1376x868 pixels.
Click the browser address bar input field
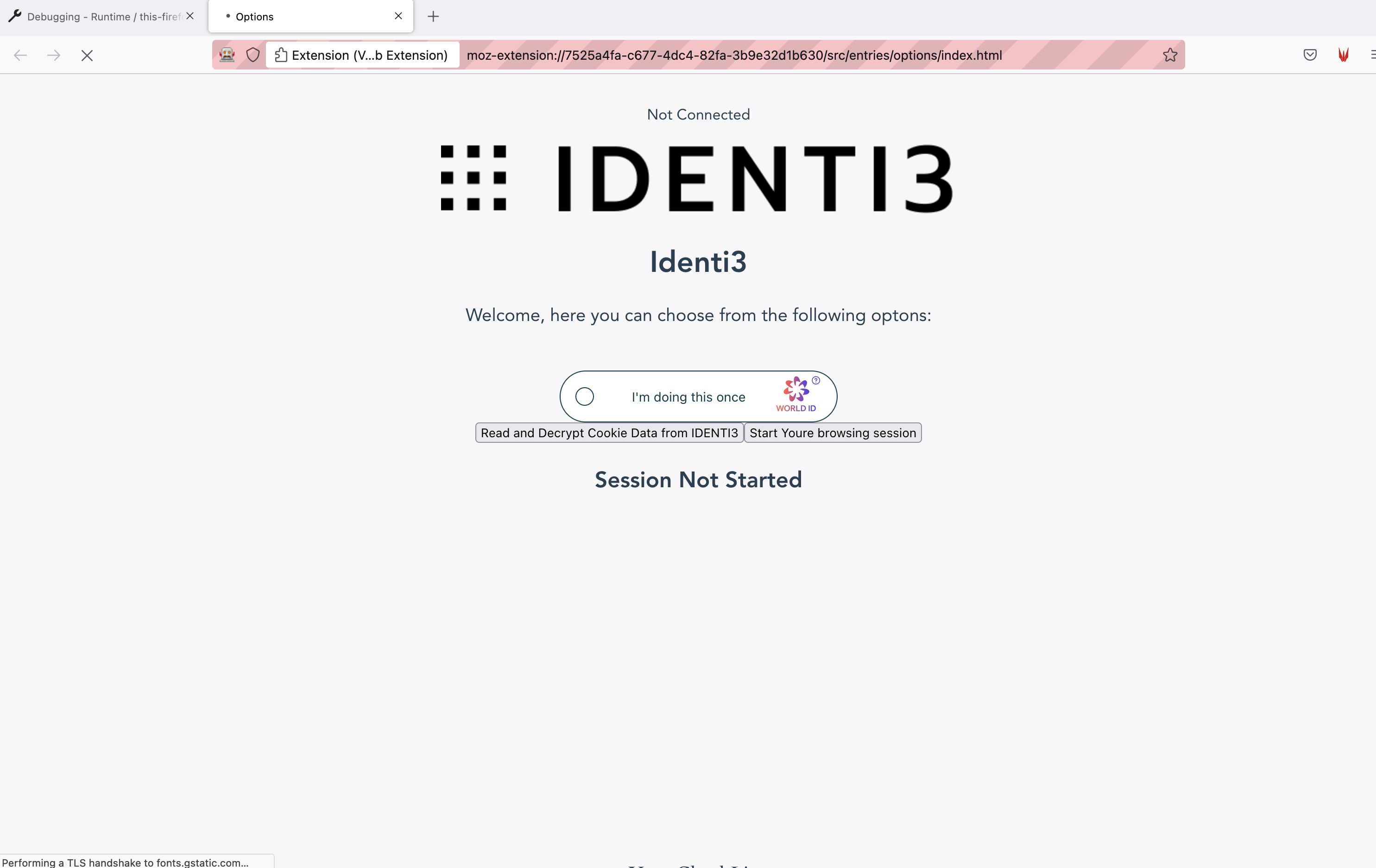[x=734, y=55]
